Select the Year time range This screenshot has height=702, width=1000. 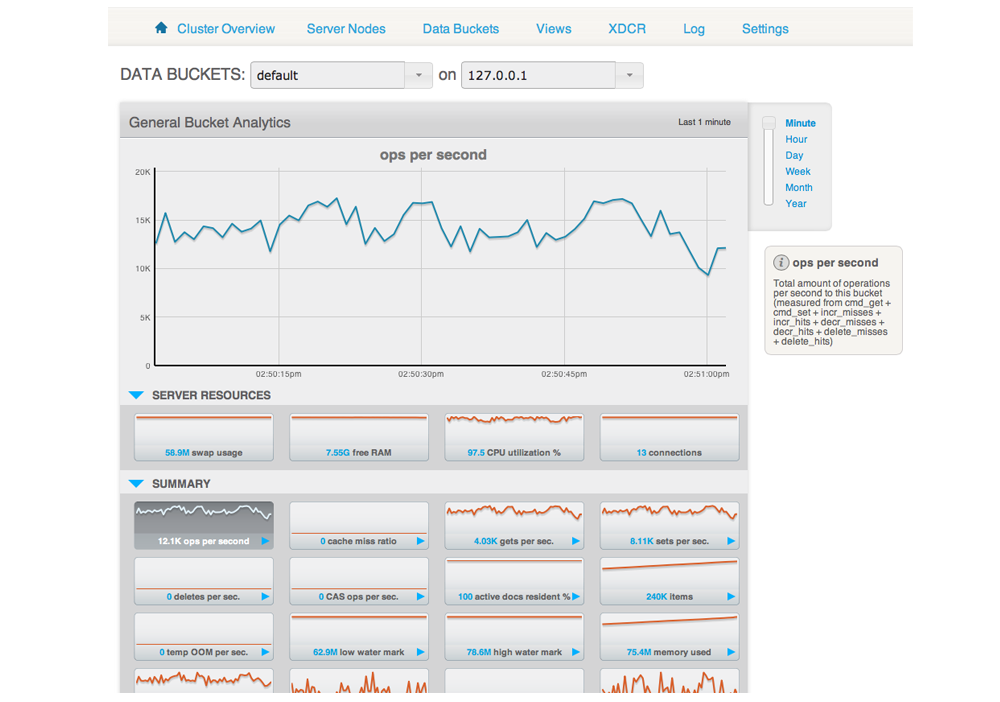click(x=795, y=203)
